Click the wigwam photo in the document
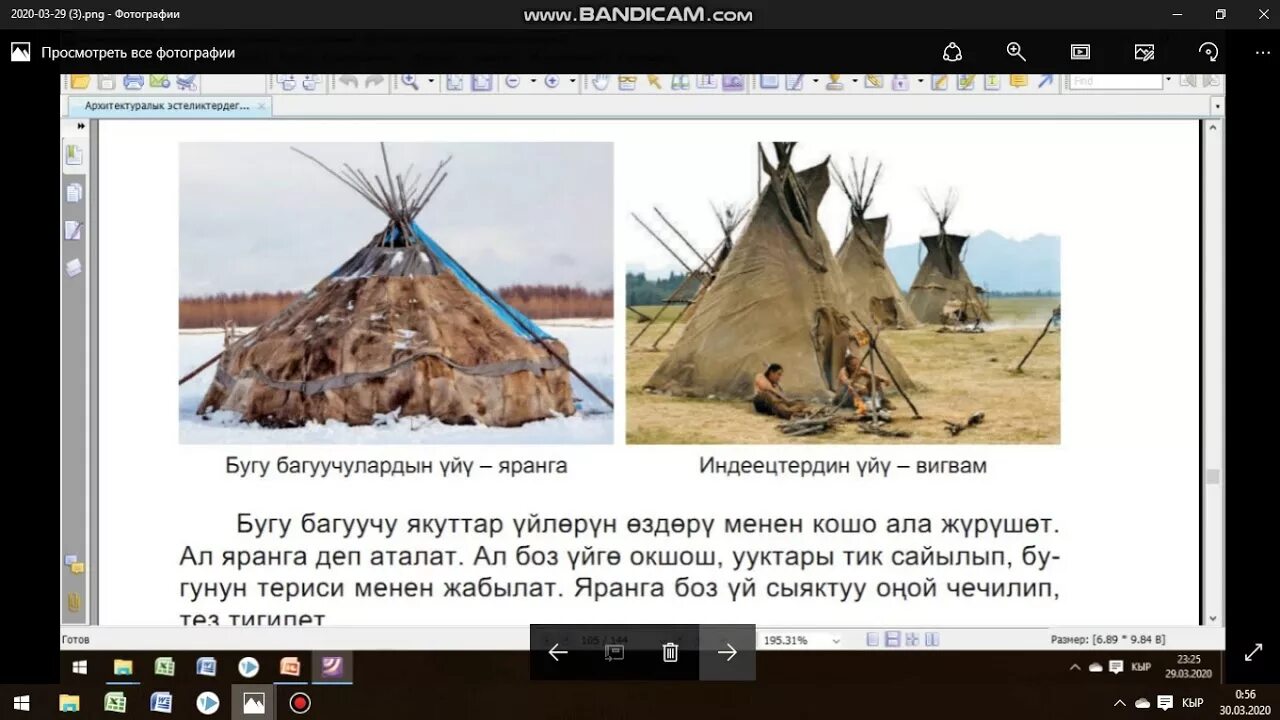 [843, 292]
